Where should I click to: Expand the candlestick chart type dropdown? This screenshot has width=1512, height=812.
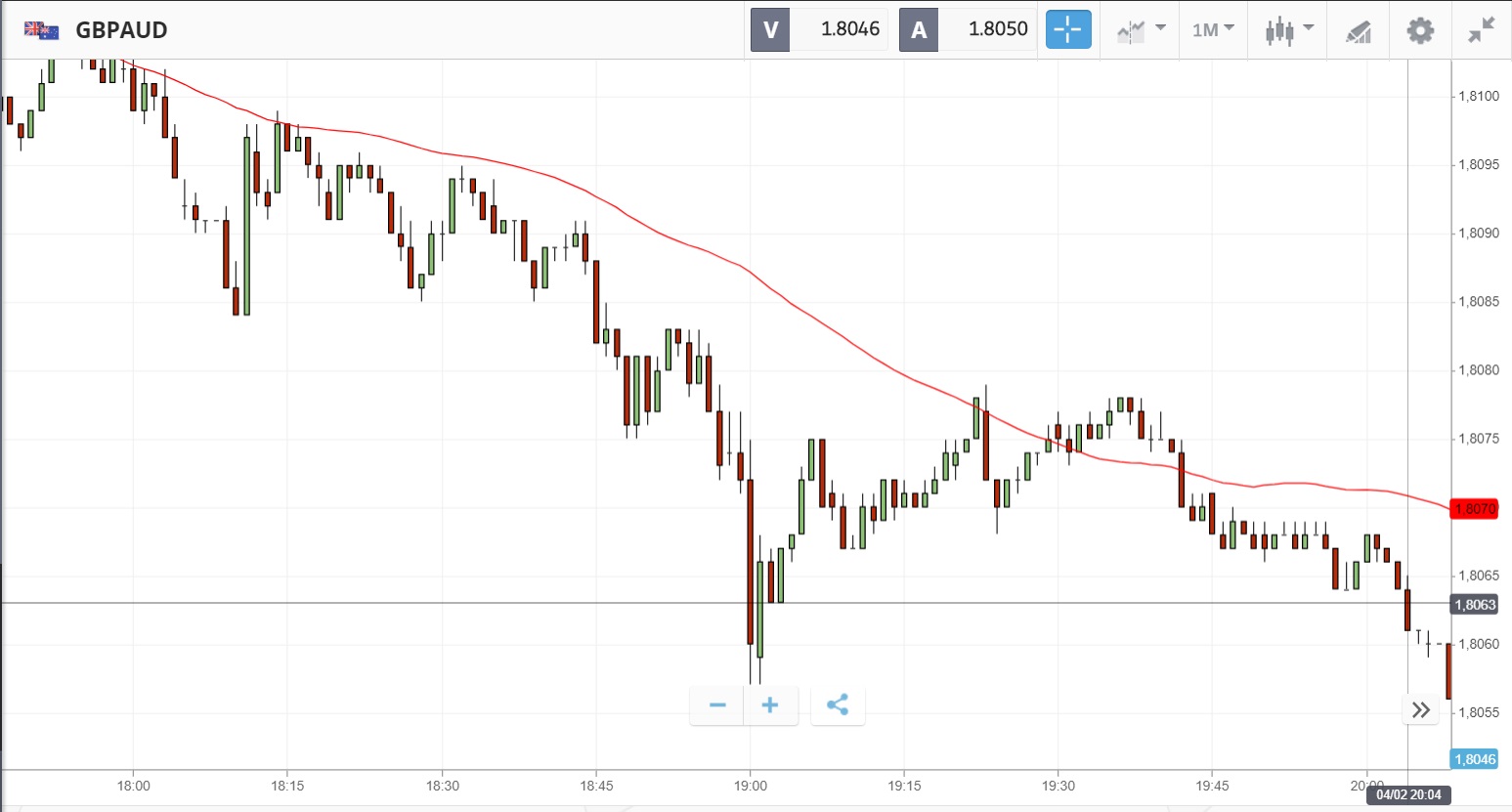1289,30
